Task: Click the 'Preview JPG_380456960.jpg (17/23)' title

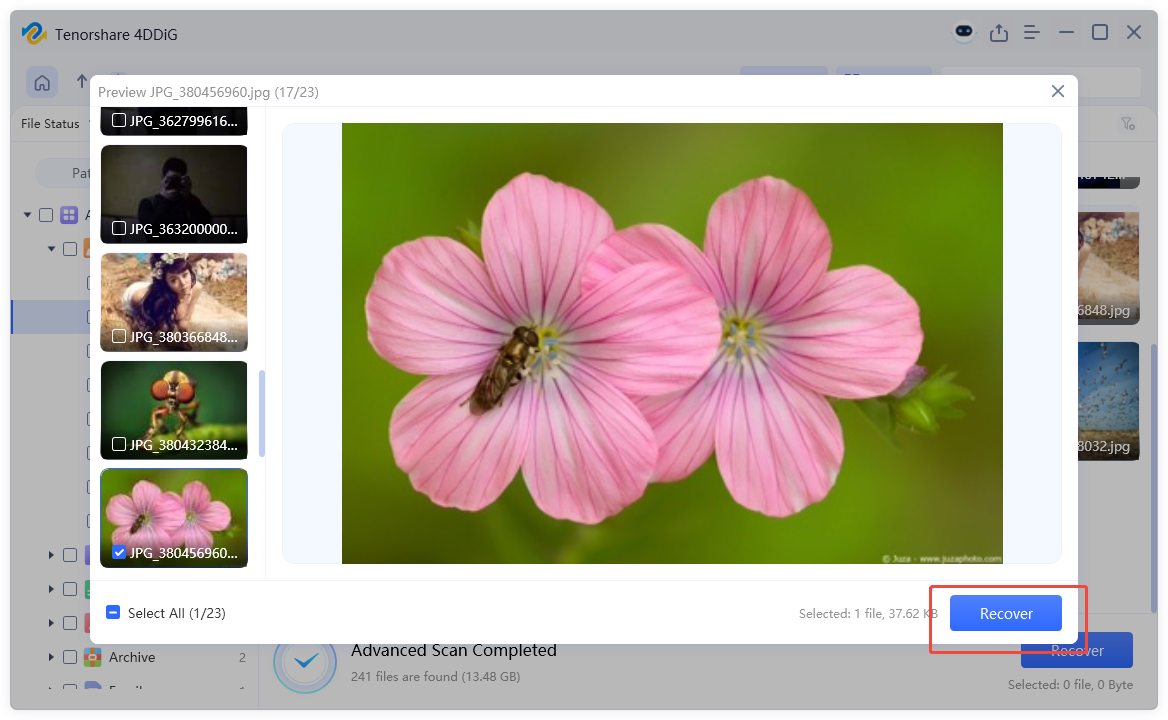Action: [x=209, y=92]
